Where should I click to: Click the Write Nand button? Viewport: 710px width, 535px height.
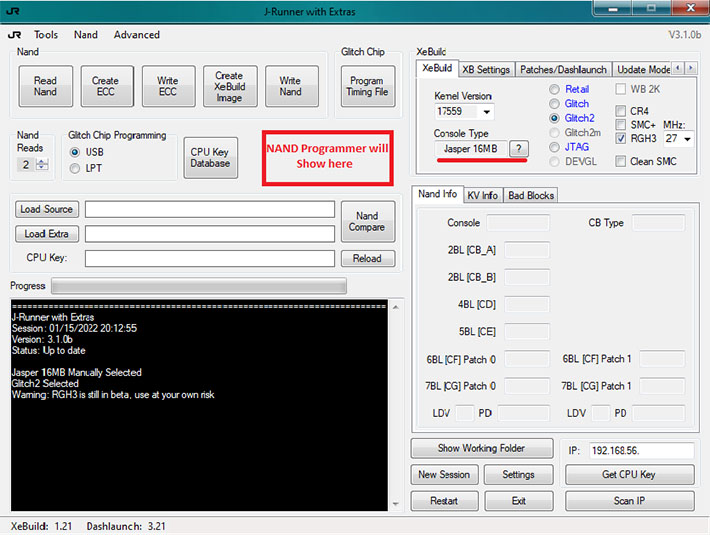(x=291, y=86)
